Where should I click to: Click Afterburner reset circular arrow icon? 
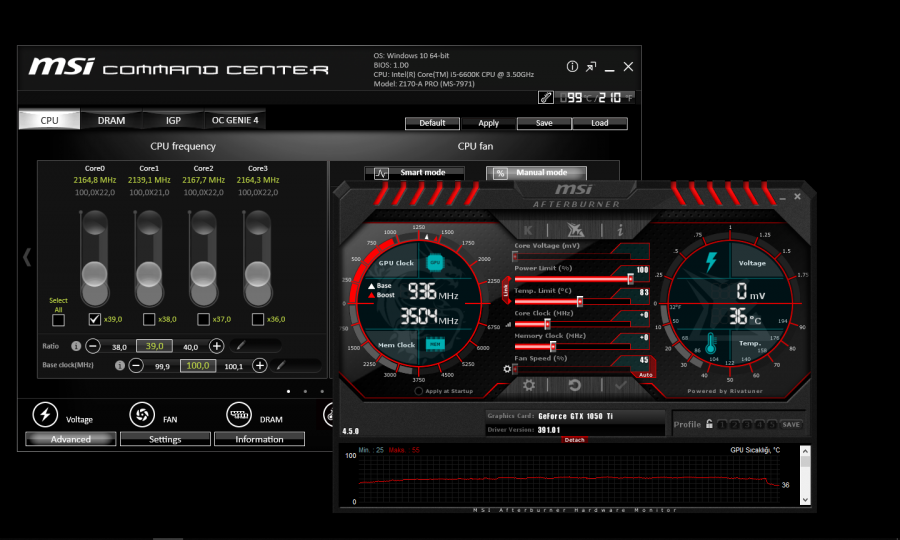click(x=575, y=385)
